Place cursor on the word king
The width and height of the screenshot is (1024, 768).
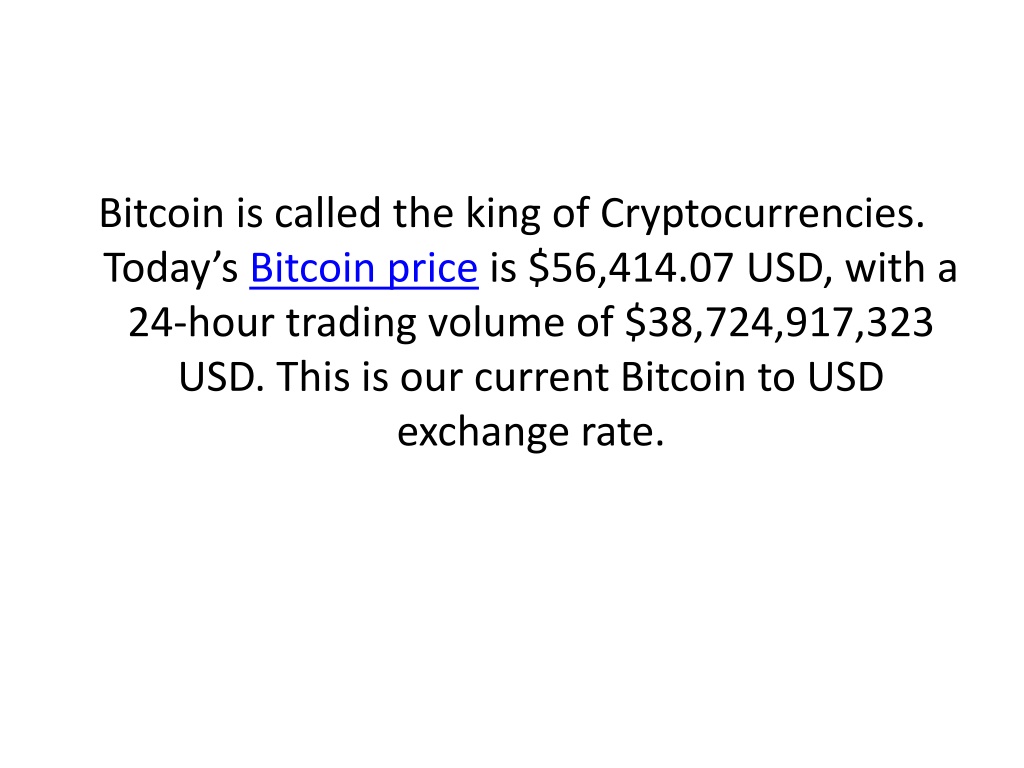(503, 214)
